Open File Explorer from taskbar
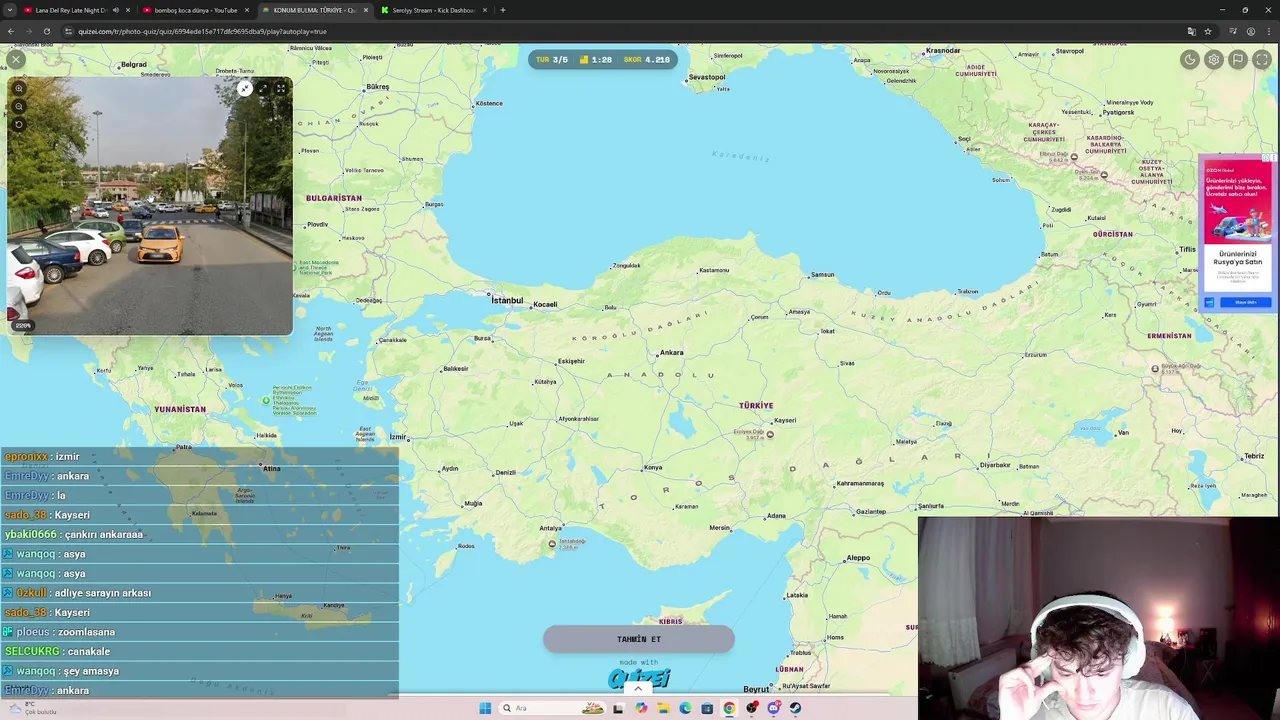Screen dimensions: 1280x720 coord(663,708)
